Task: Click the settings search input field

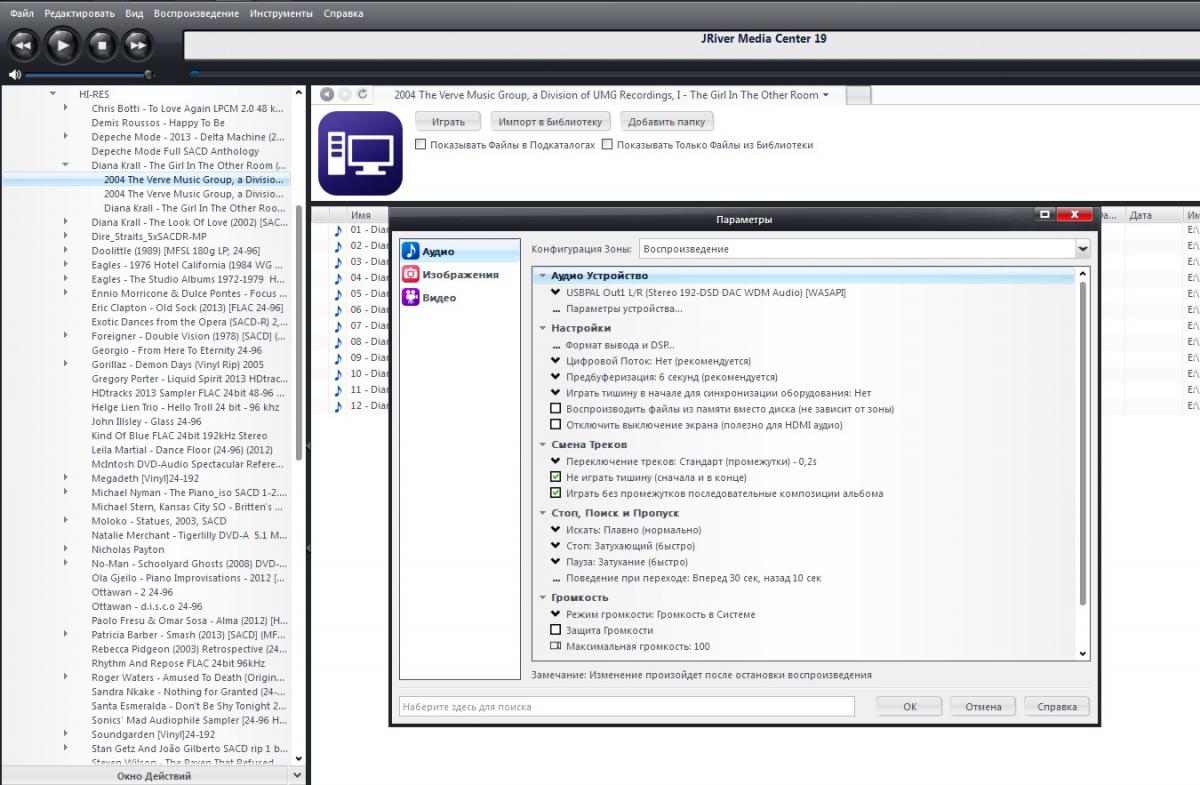Action: coord(627,706)
